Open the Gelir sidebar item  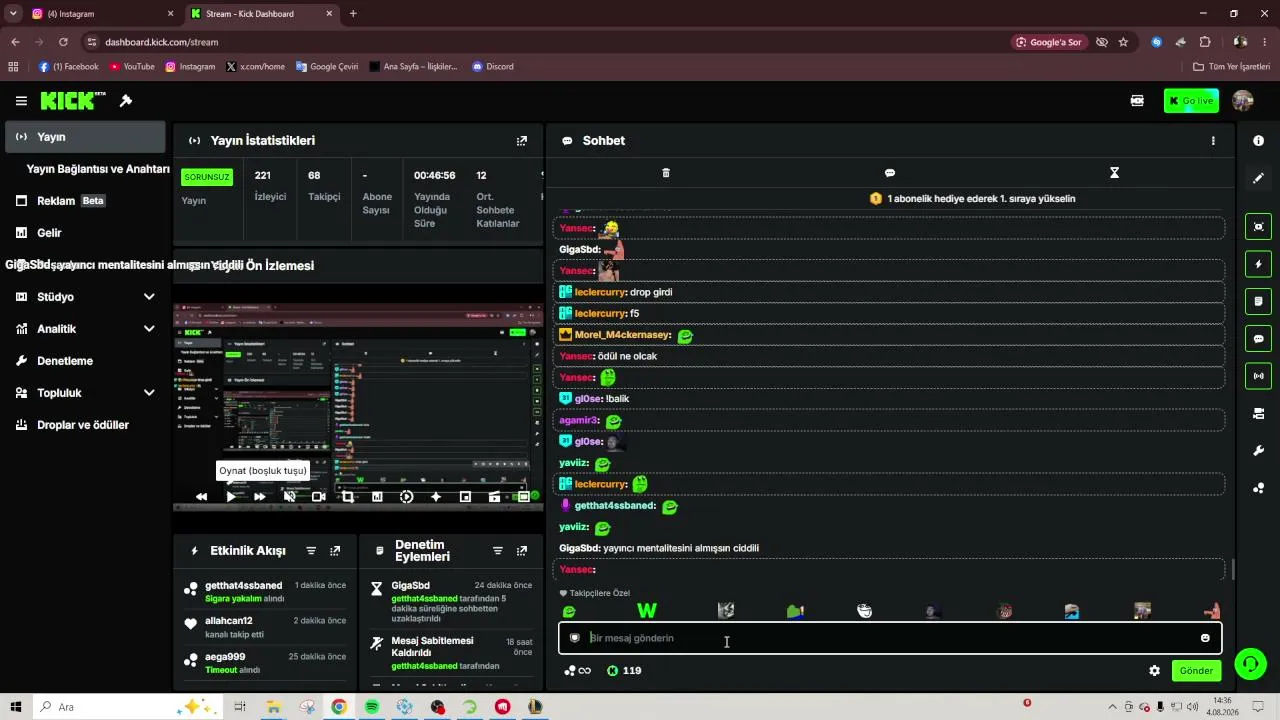tap(85, 233)
